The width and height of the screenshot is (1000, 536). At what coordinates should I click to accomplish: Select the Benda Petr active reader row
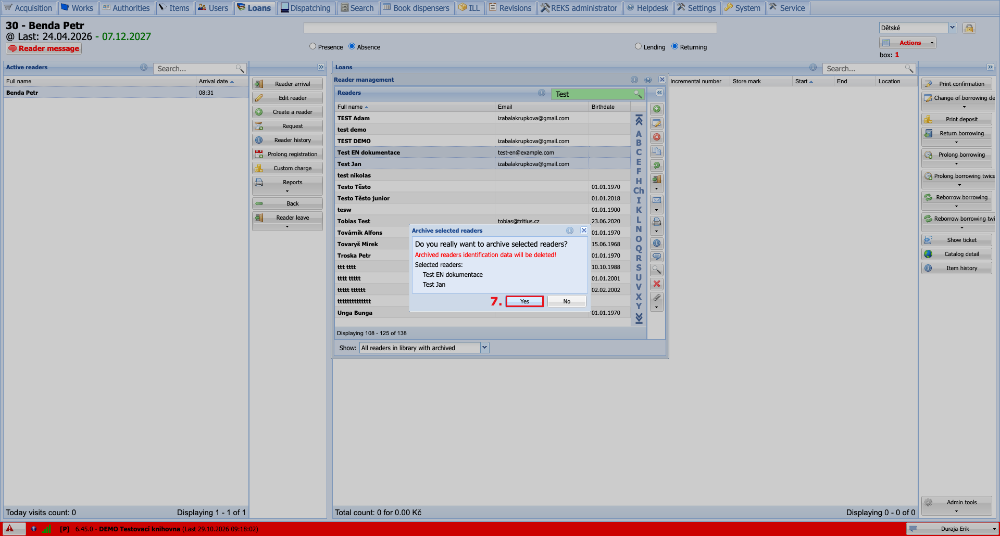pyautogui.click(x=125, y=93)
